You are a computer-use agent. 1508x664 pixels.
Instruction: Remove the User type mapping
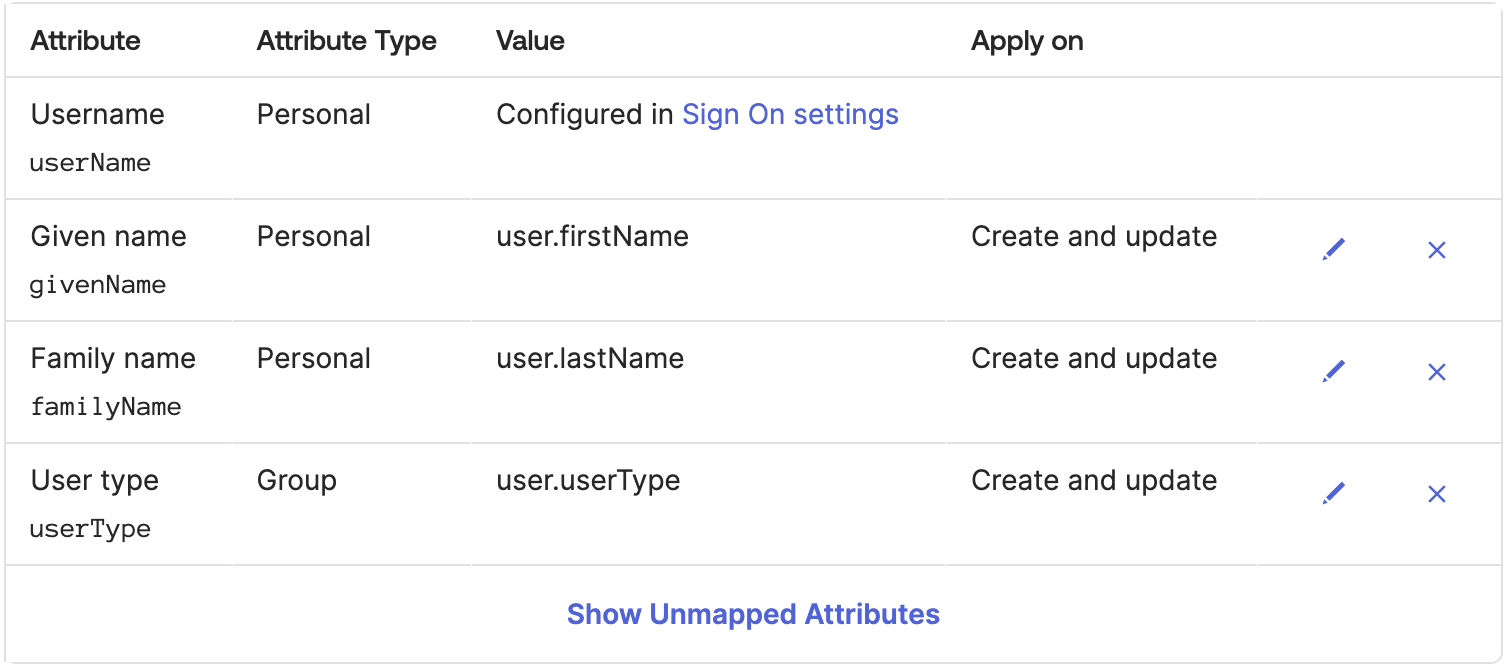click(1437, 494)
